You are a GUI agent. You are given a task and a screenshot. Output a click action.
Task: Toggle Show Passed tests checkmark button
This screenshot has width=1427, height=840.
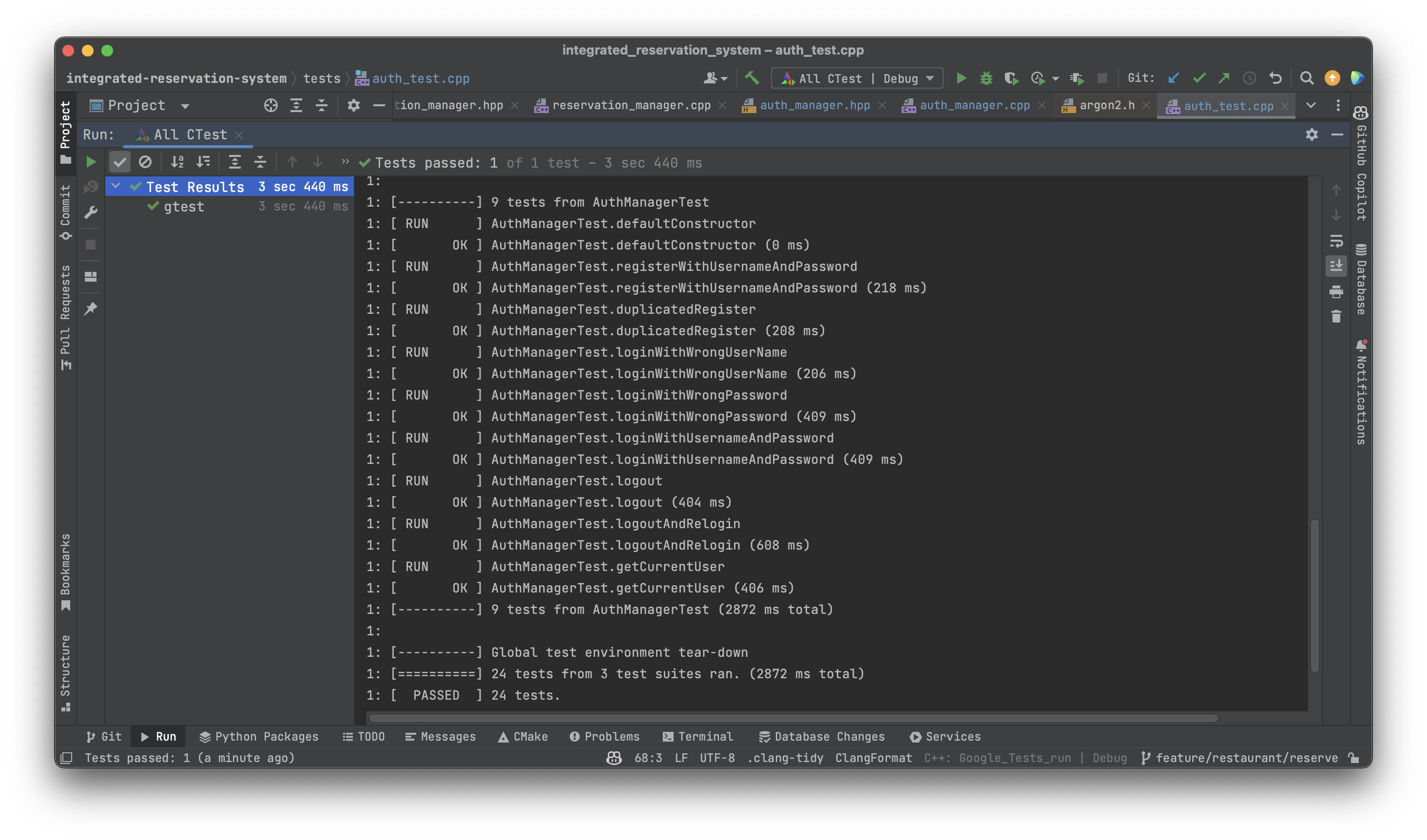point(119,162)
